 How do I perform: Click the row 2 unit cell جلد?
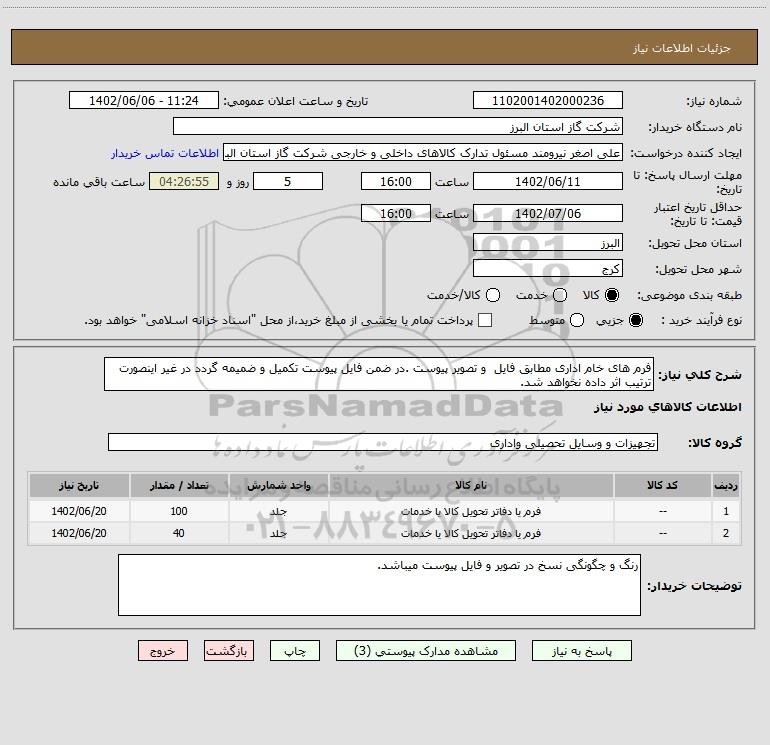[x=278, y=533]
